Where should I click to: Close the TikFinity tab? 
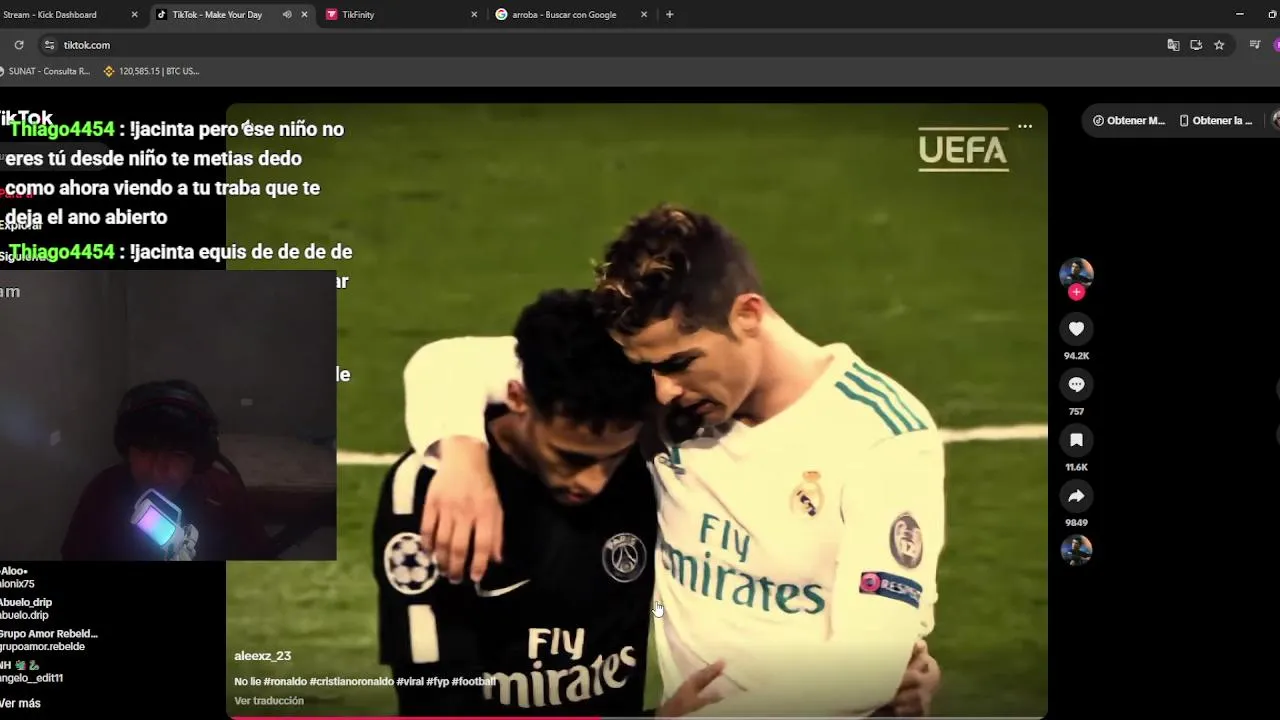(x=474, y=15)
